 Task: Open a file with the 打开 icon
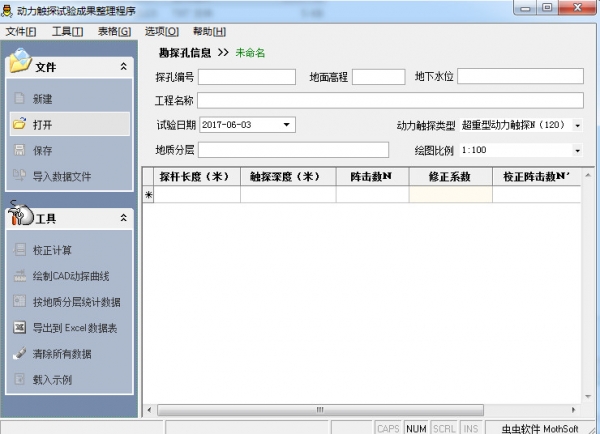tap(20, 125)
